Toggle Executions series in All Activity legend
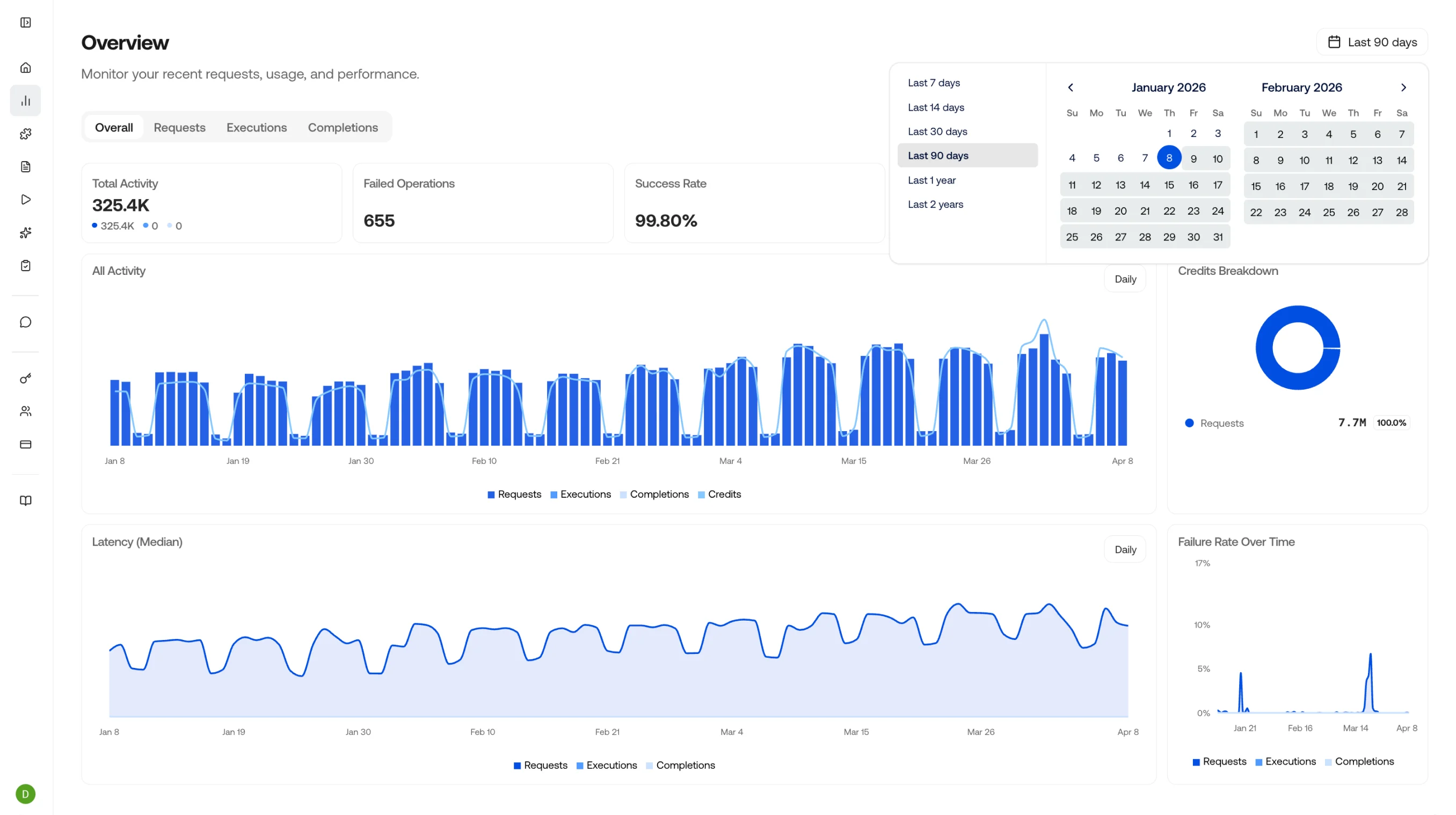 (x=580, y=494)
